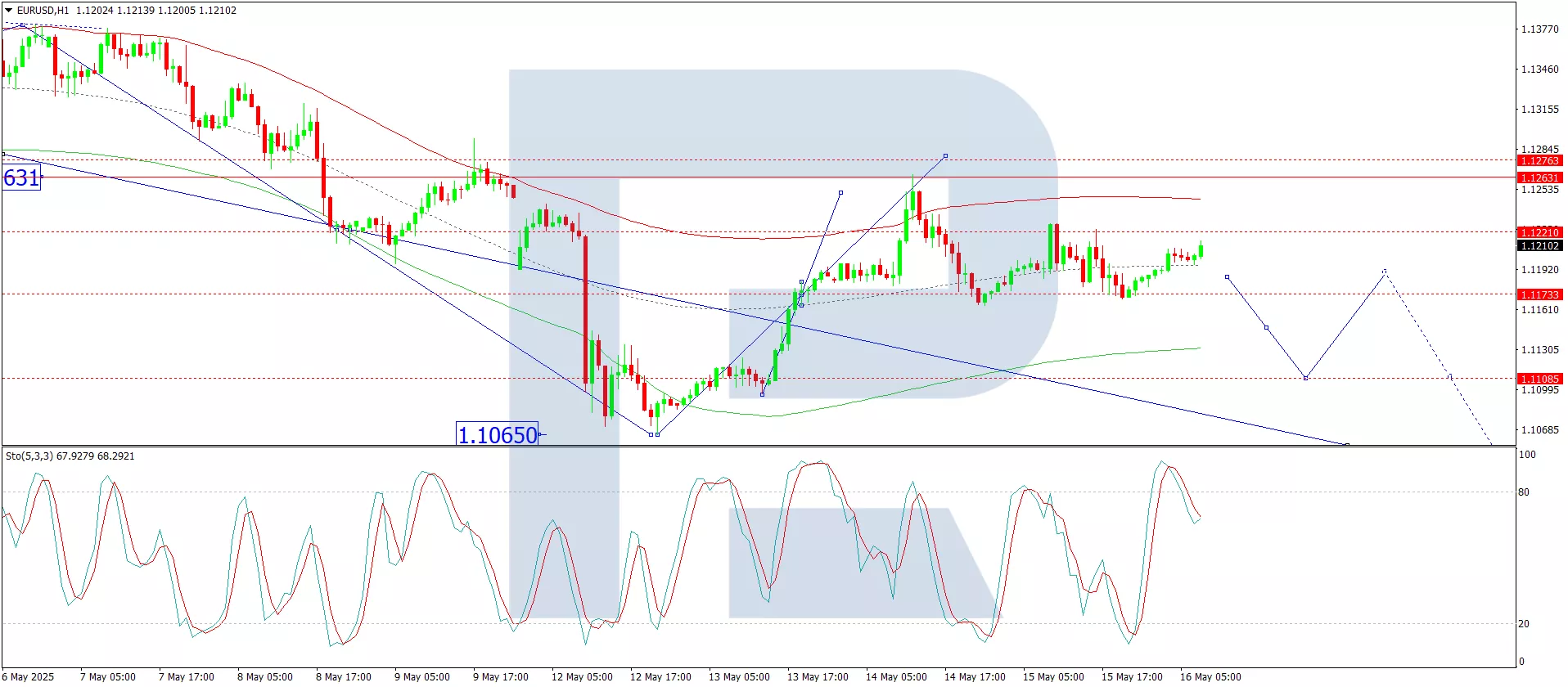Click the 80 level on stochastic scale
The height and width of the screenshot is (687, 1568).
tap(1523, 492)
